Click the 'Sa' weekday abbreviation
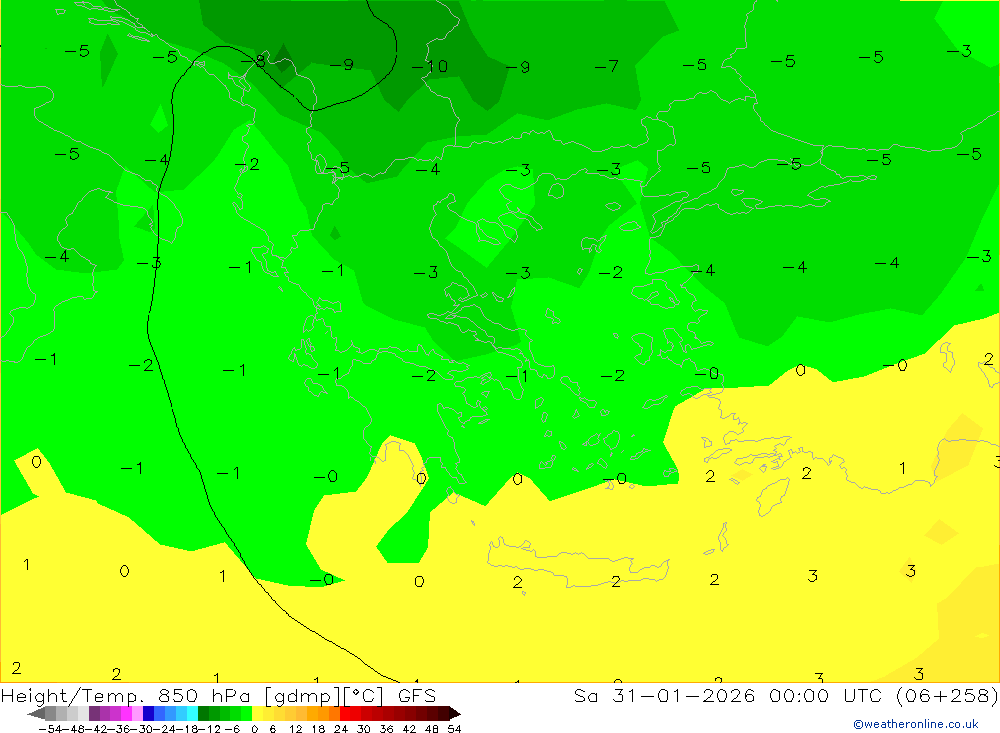Viewport: 1000px width, 733px height. (x=585, y=695)
